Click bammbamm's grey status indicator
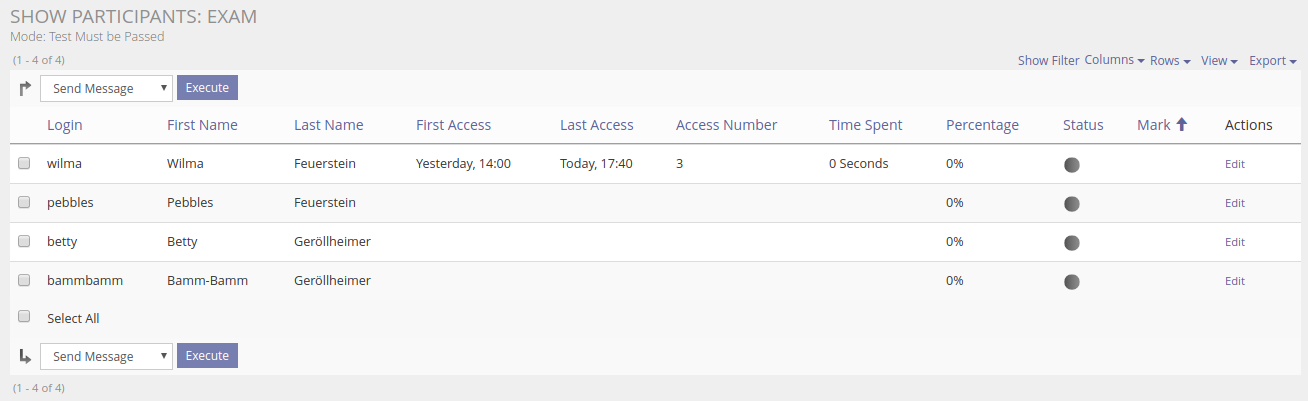The image size is (1308, 401). tap(1072, 282)
